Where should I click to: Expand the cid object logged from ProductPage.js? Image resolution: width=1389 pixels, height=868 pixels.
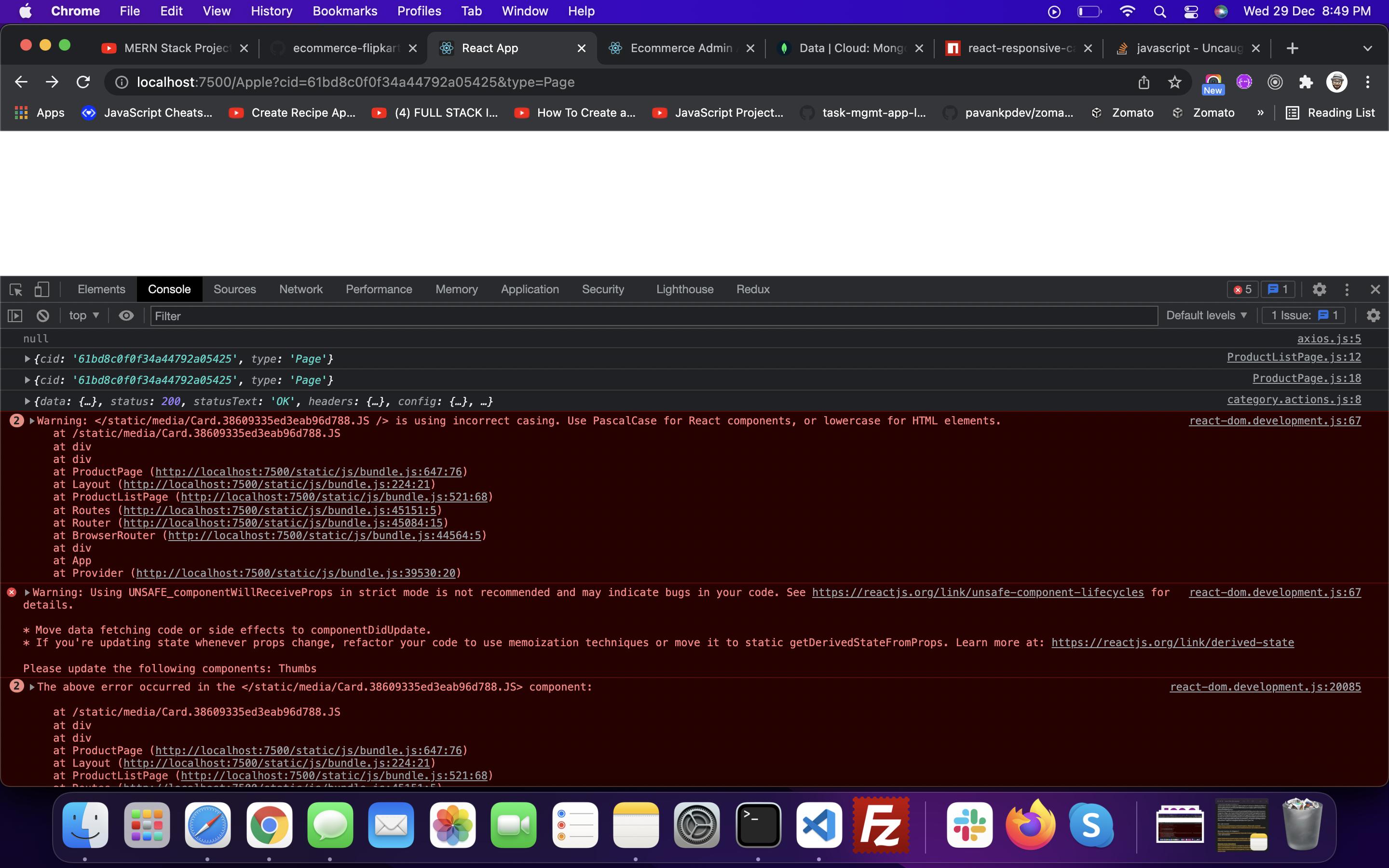(x=27, y=380)
